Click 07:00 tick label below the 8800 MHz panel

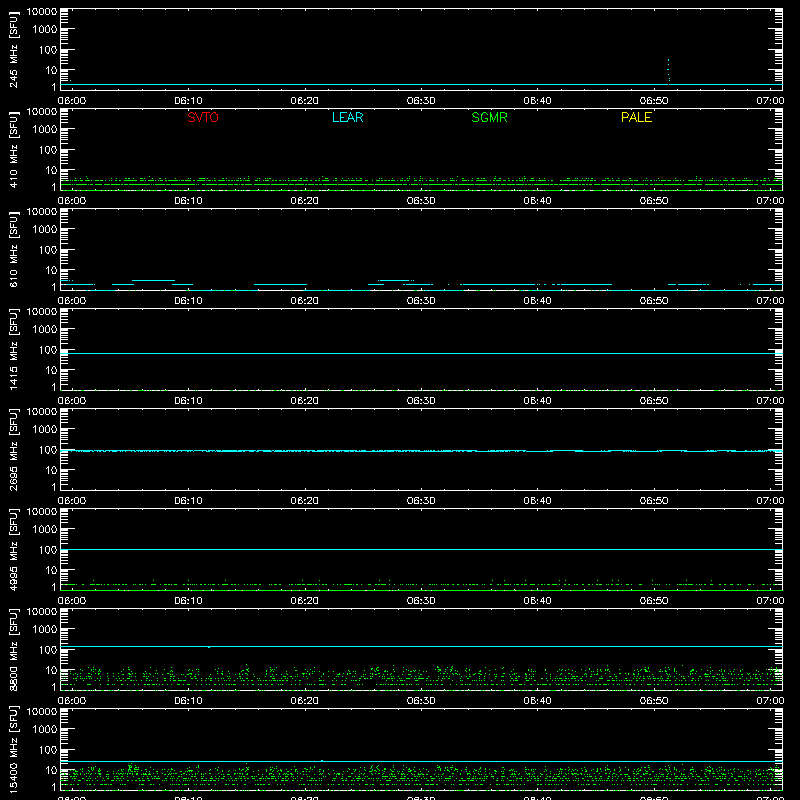click(x=770, y=701)
